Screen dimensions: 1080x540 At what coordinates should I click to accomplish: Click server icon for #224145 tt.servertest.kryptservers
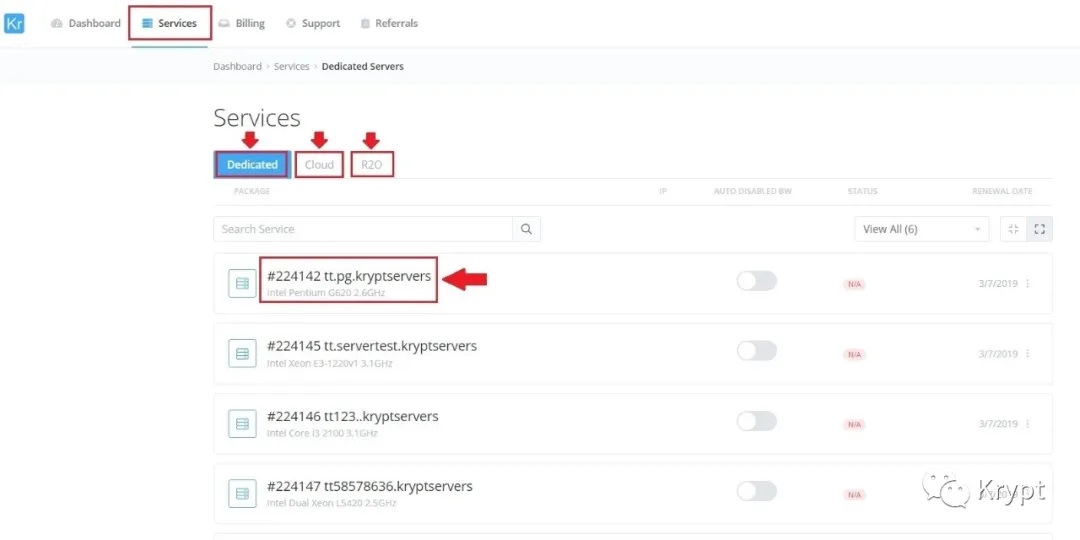click(x=242, y=353)
